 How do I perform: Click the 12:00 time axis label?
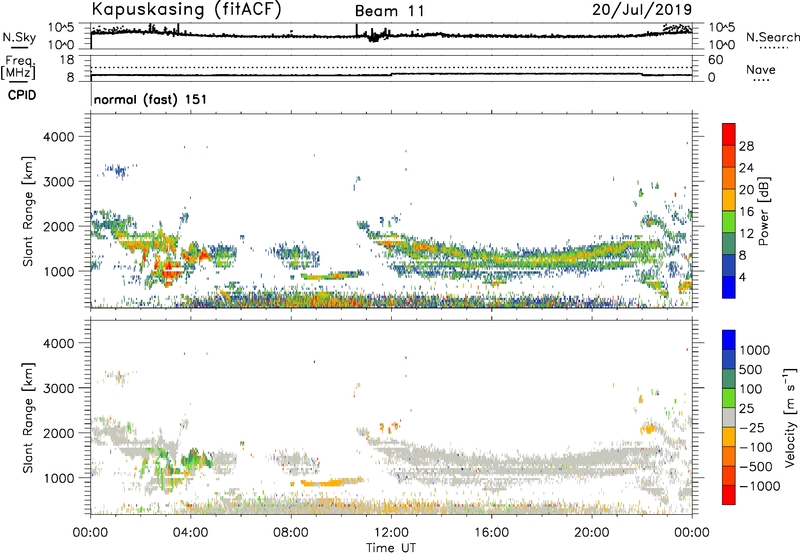[x=391, y=533]
